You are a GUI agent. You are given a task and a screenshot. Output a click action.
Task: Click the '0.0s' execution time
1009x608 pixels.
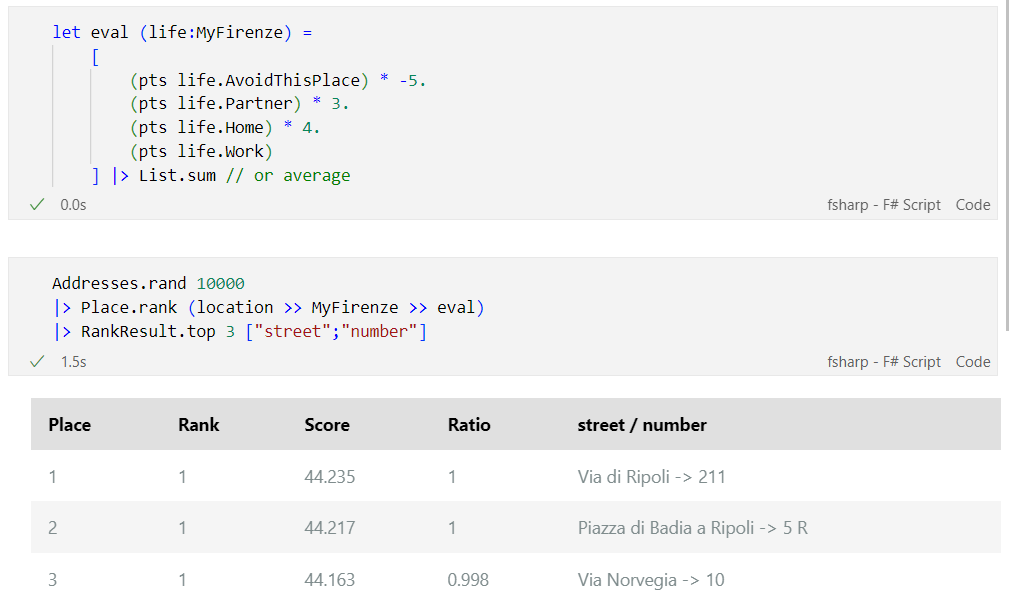[x=73, y=205]
